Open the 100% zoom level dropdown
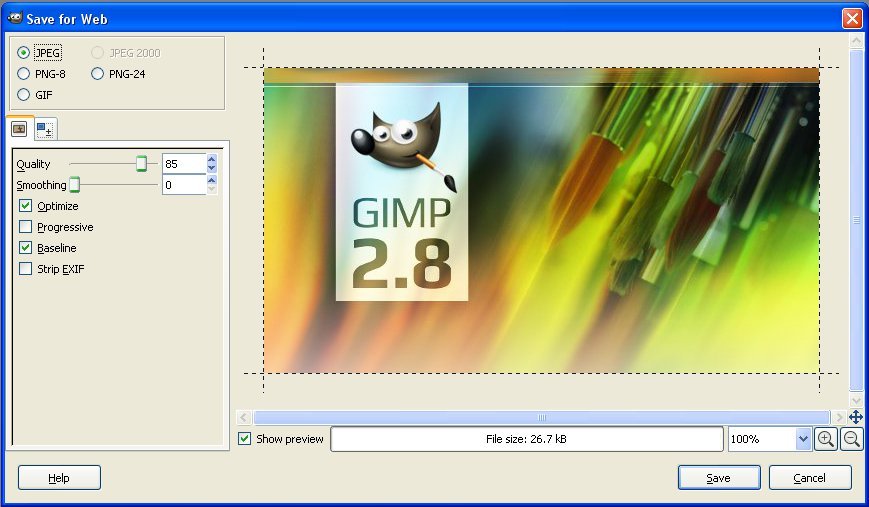Screen dimensions: 869x507 coord(803,439)
